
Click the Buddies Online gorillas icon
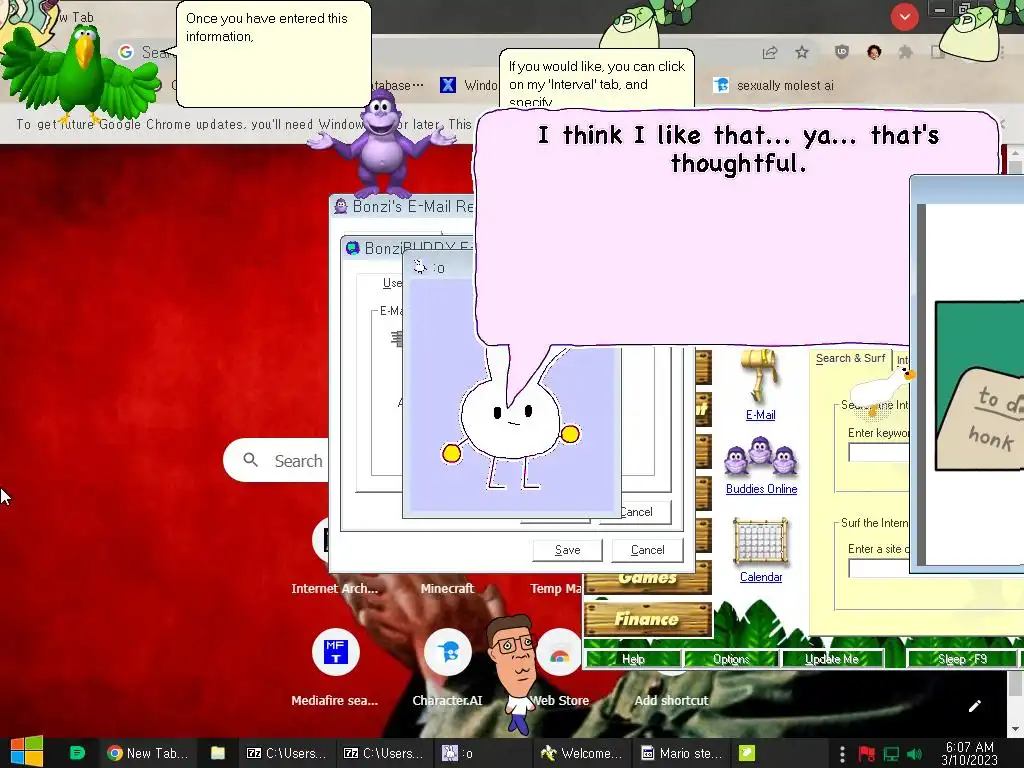(760, 456)
